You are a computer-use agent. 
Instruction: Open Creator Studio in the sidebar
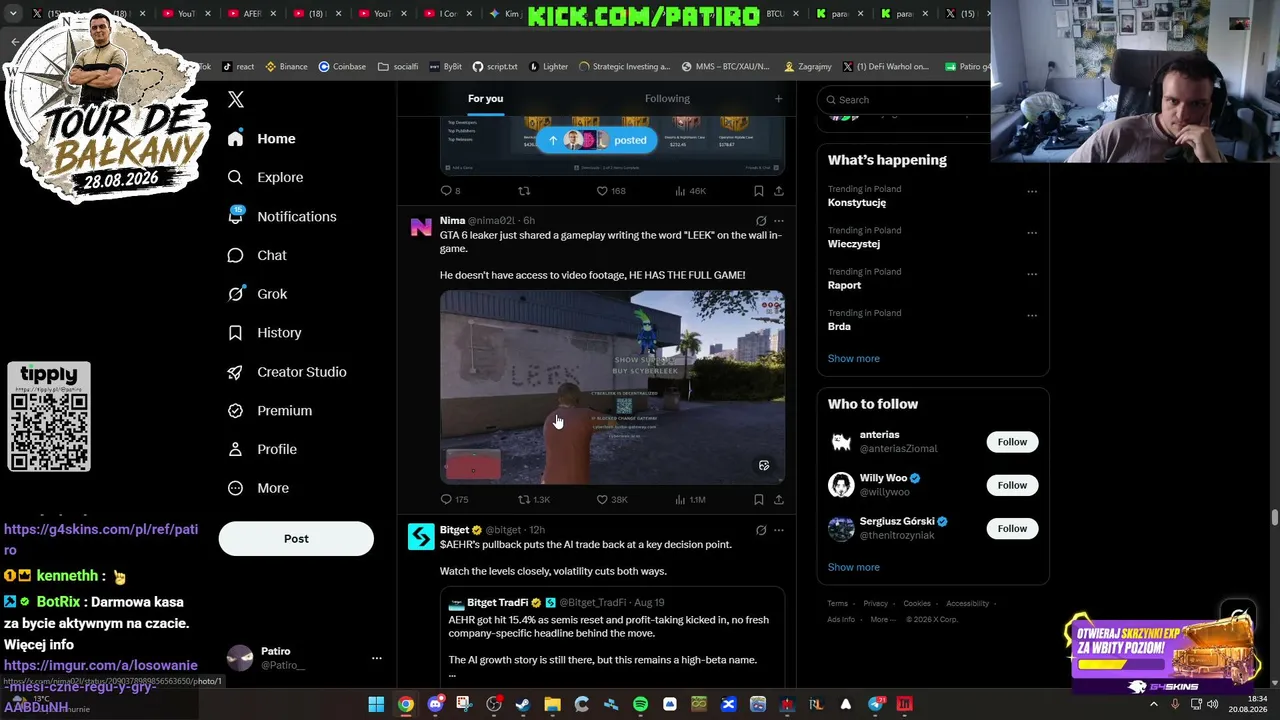(x=287, y=372)
